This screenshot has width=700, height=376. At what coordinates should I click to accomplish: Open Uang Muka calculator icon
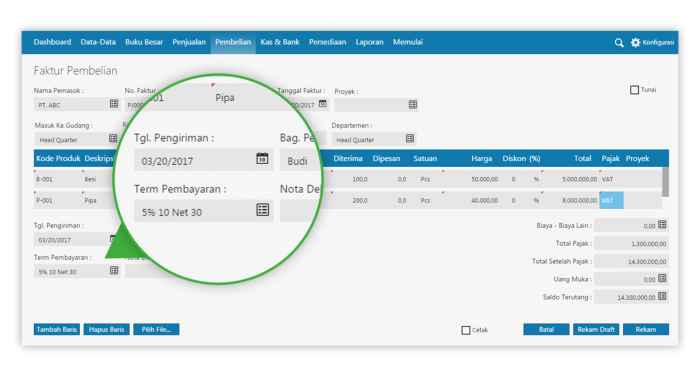pos(662,278)
